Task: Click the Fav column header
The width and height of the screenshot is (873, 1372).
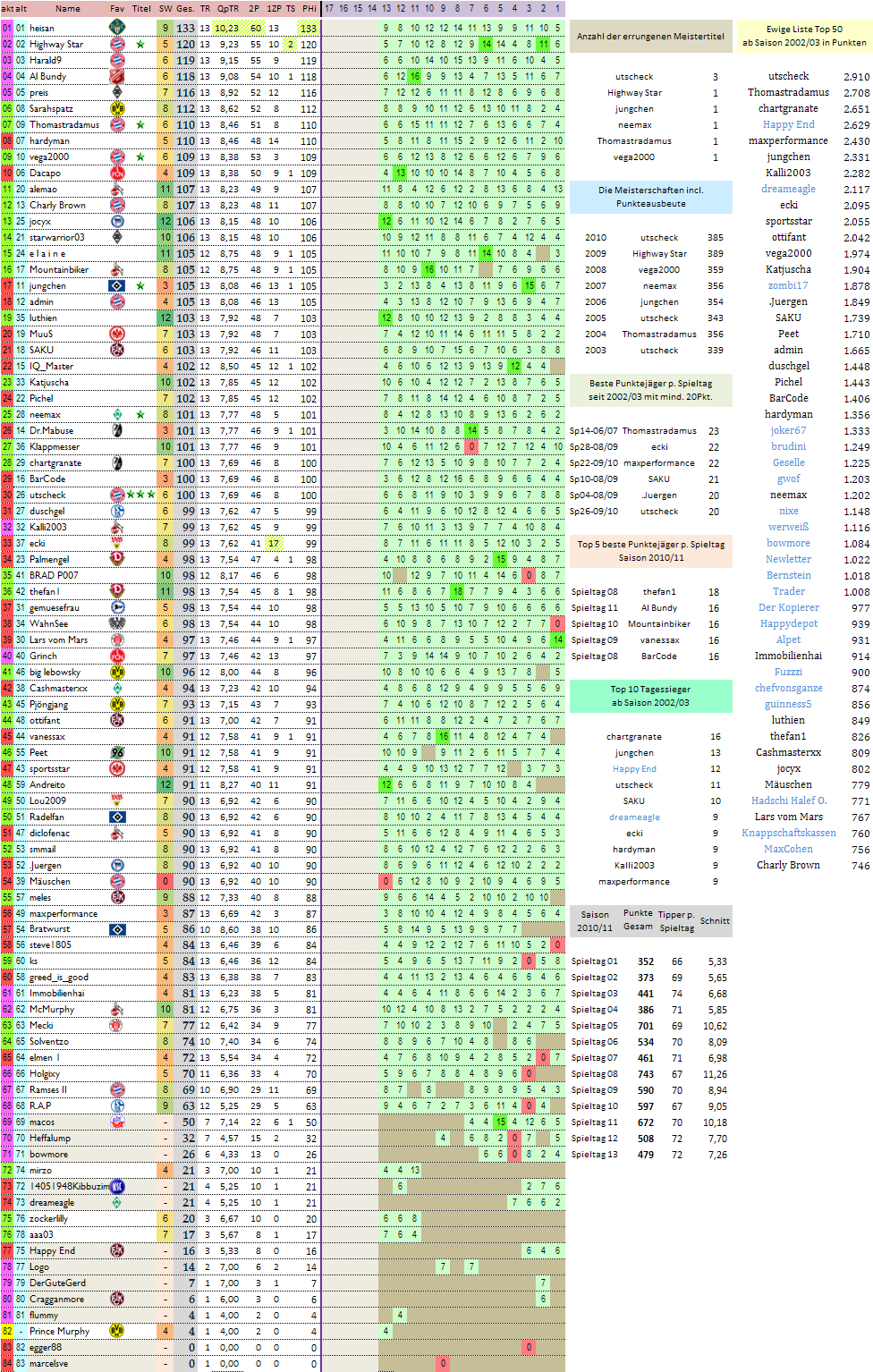Action: (x=117, y=9)
